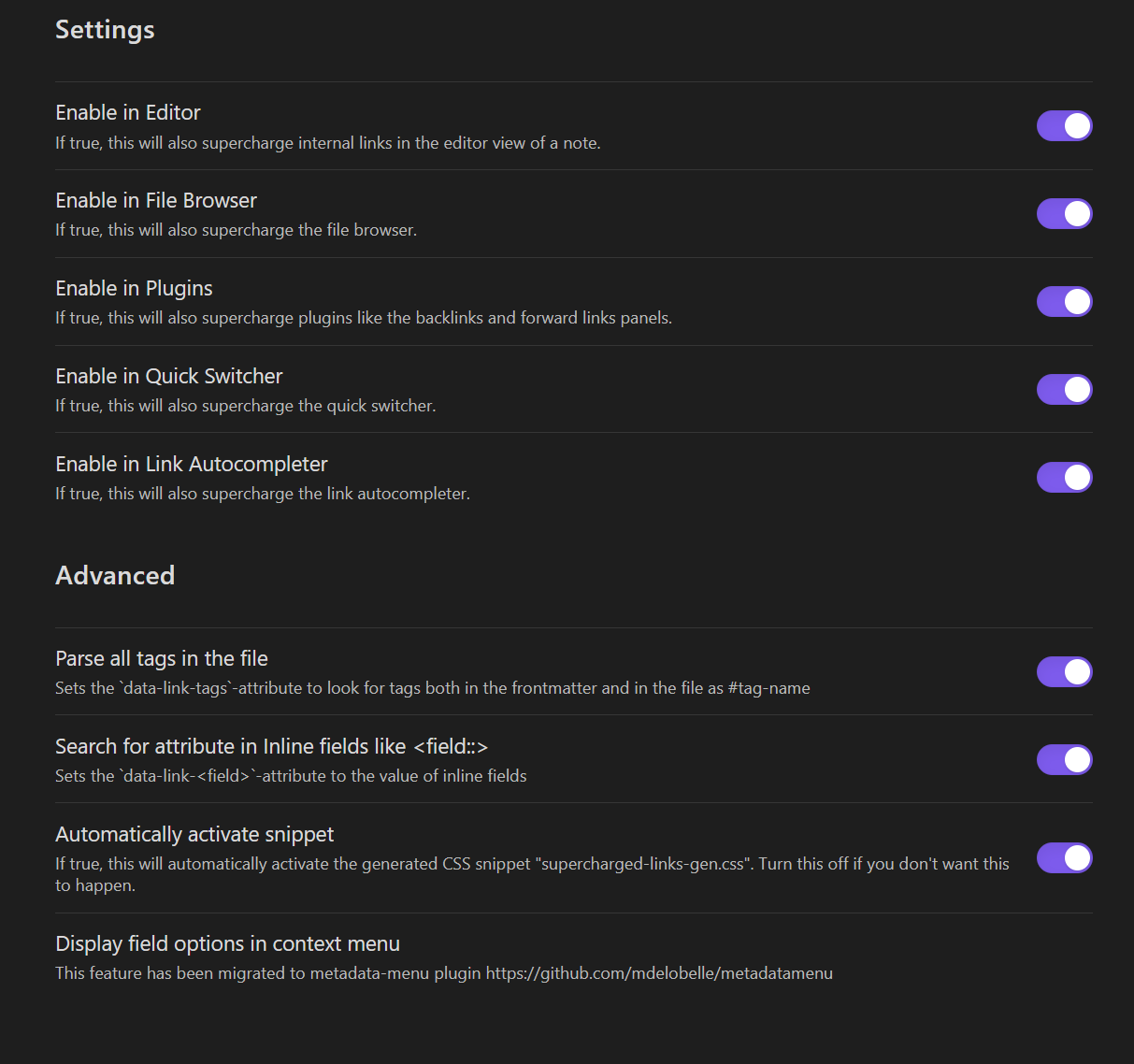Click the Enable in Plugins description text
Viewport: 1134px width, 1064px height.
point(363,317)
